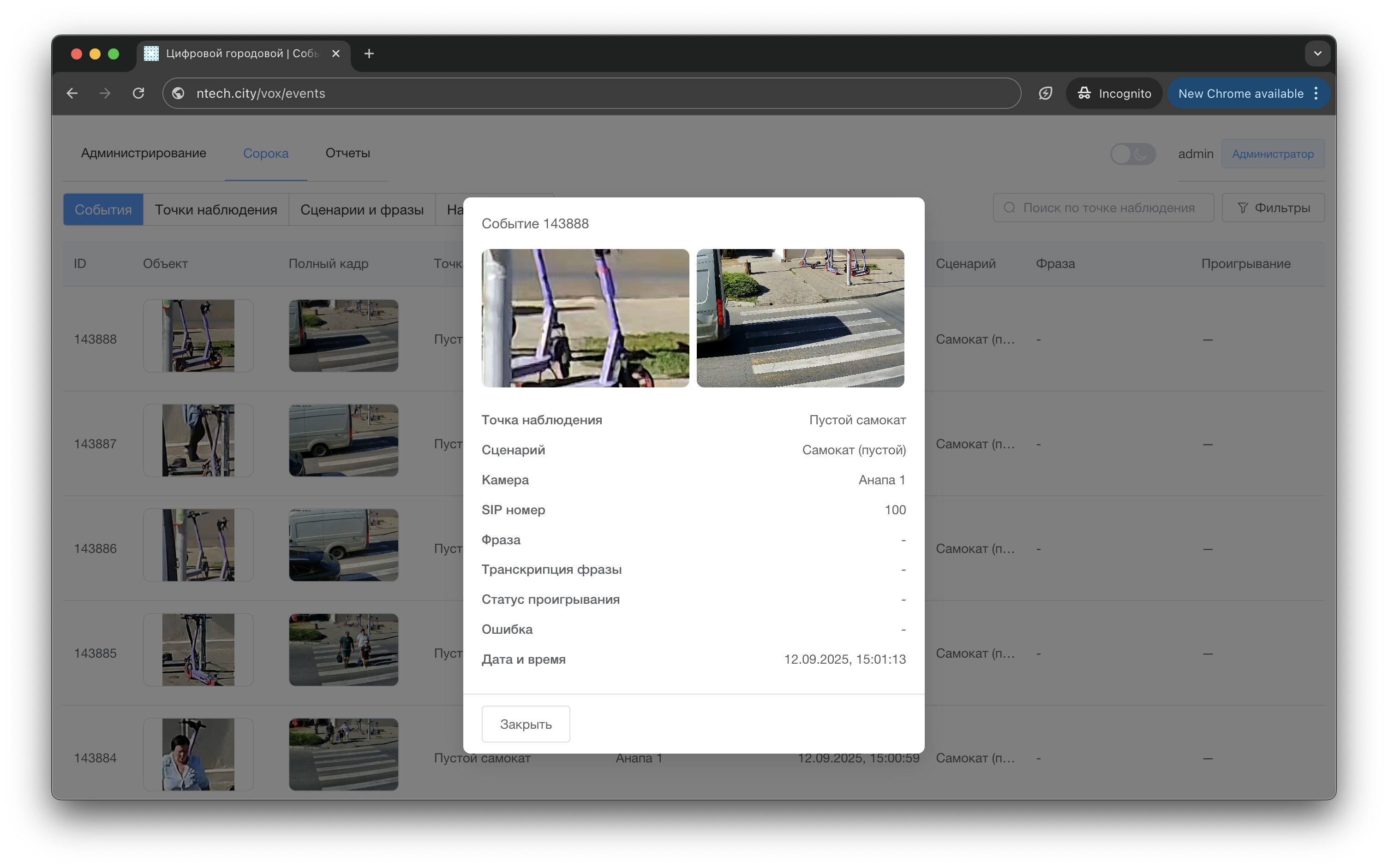Switch to the Отчеты tab
Image resolution: width=1388 pixels, height=868 pixels.
(x=347, y=153)
